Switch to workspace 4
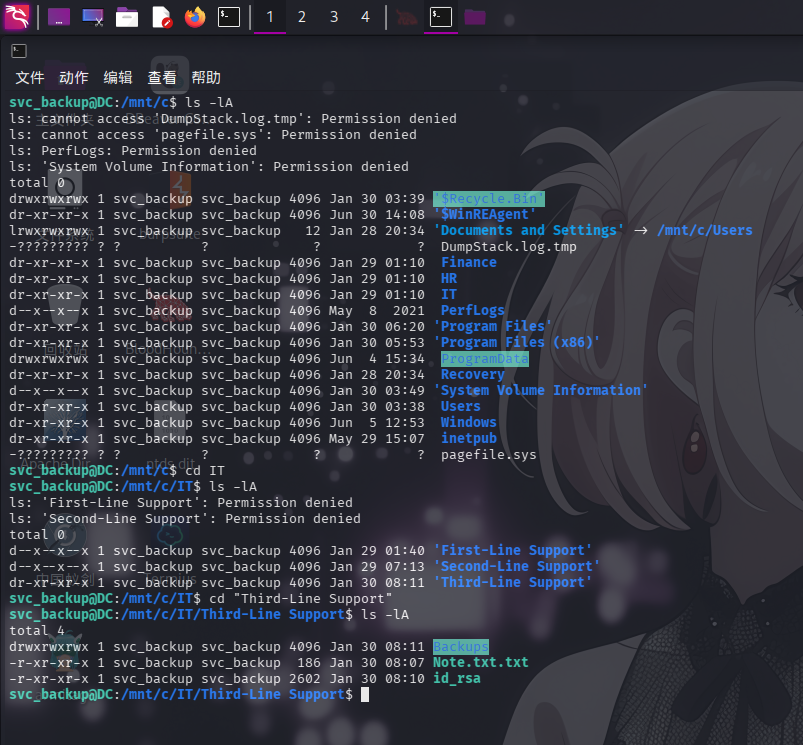 tap(365, 17)
